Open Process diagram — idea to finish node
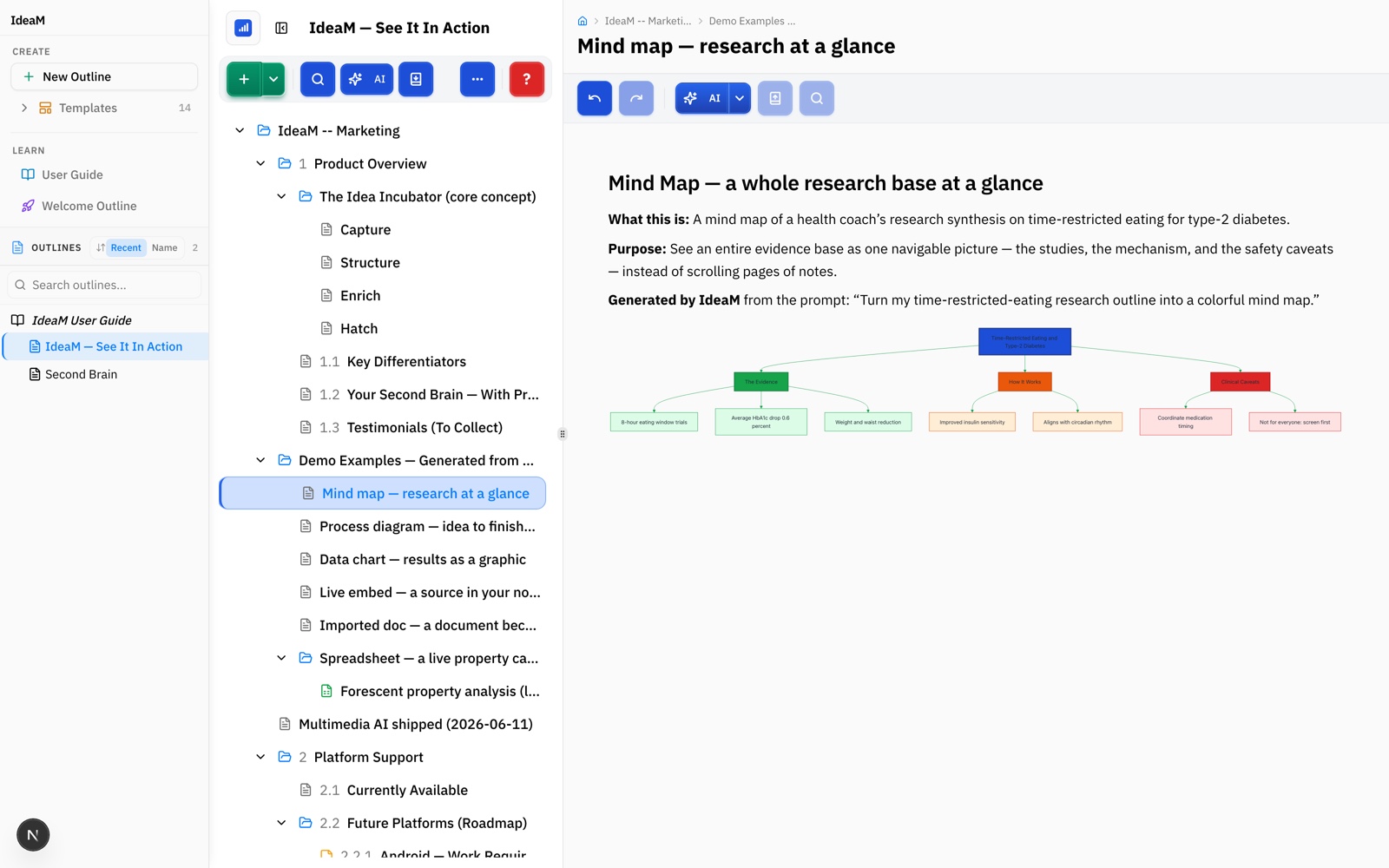 pos(427,526)
